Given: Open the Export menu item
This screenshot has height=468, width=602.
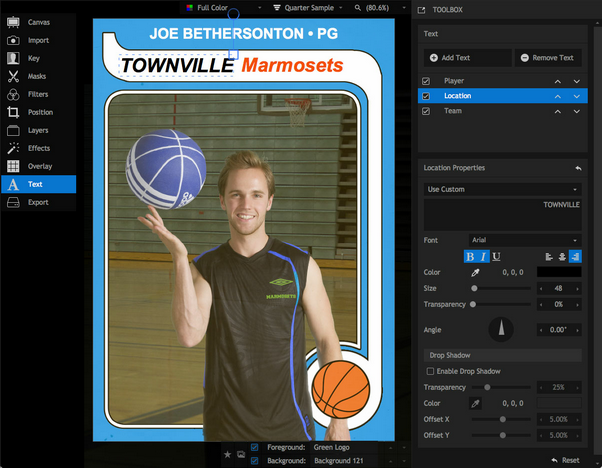Looking at the screenshot, I should coord(38,202).
